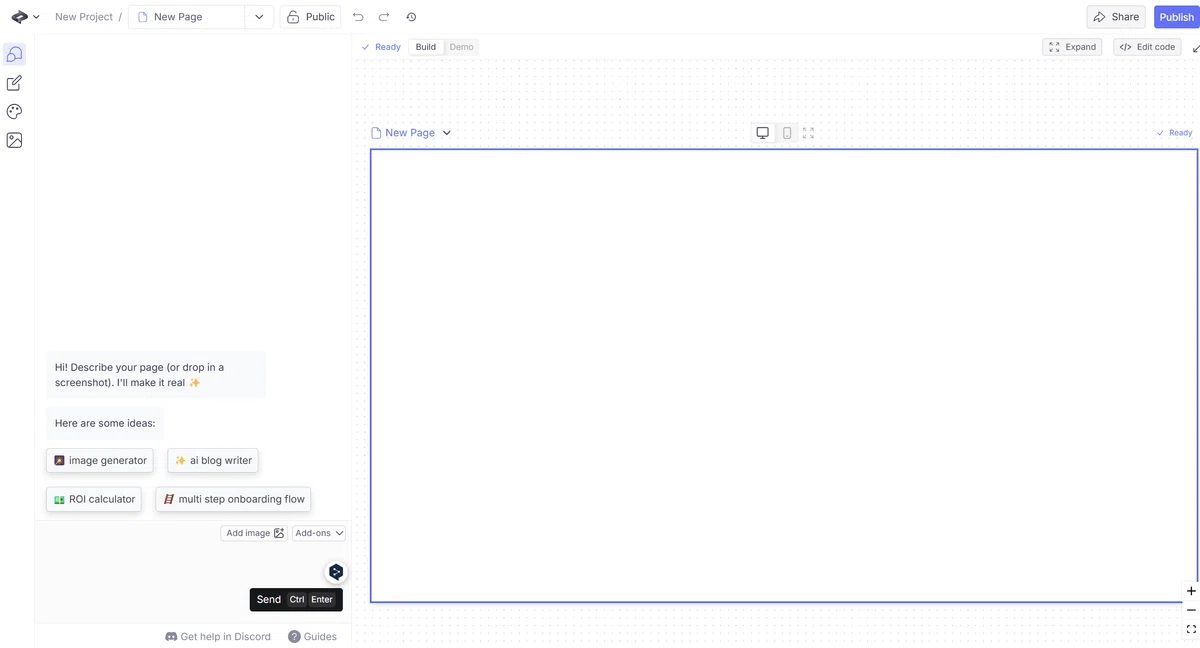Open the images panel in sidebar
Viewport: 1200px width, 648px height.
point(14,140)
